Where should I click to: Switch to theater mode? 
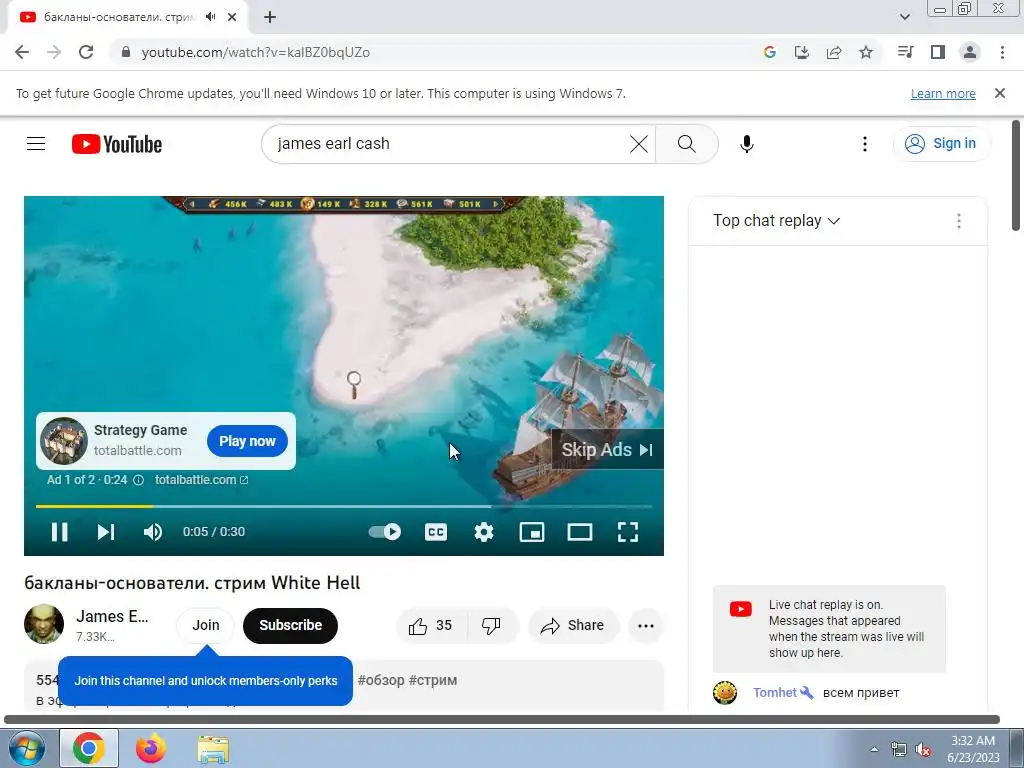(x=580, y=532)
